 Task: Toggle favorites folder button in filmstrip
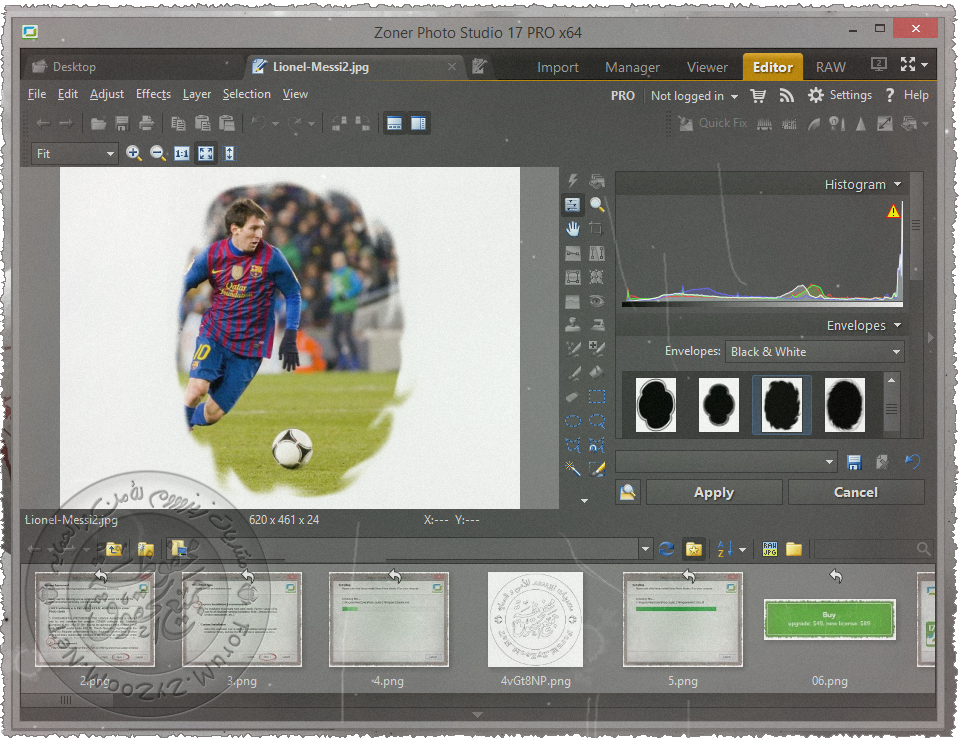tap(694, 549)
